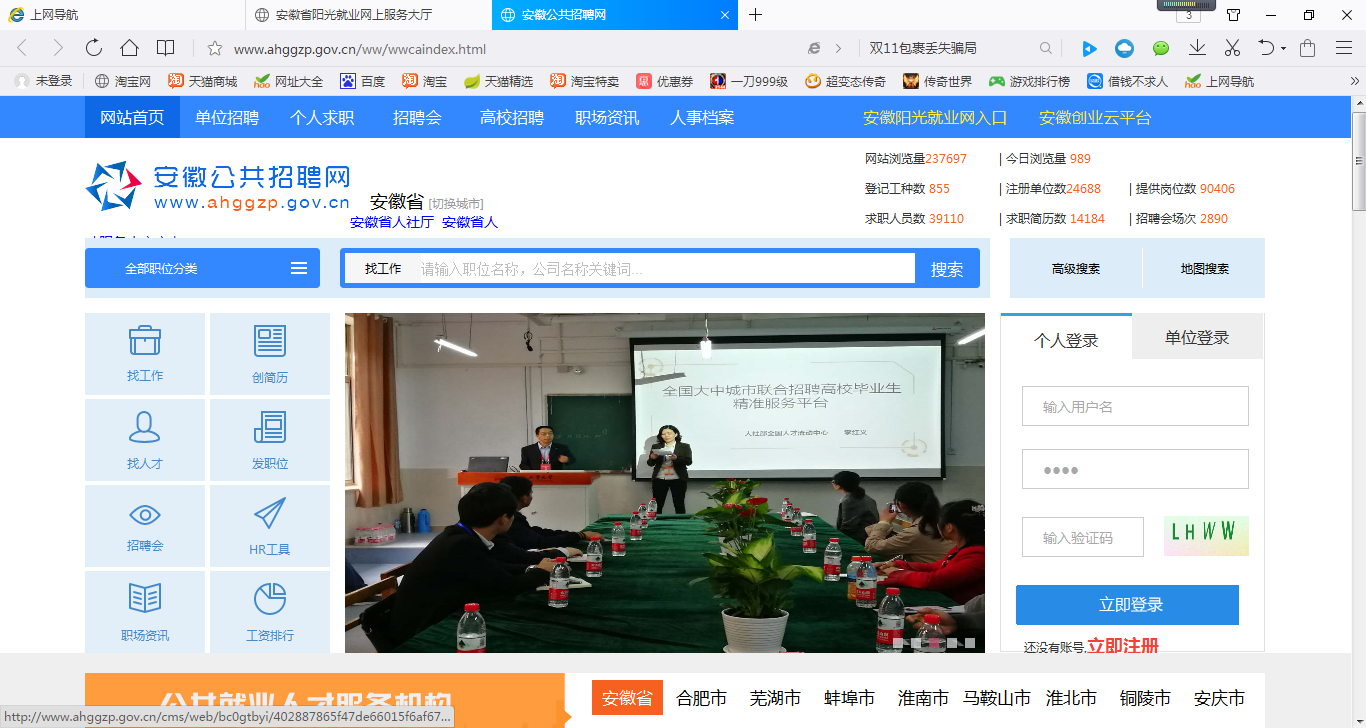Open 高校招聘 in the navigation bar
Image resolution: width=1366 pixels, height=728 pixels.
coord(511,118)
